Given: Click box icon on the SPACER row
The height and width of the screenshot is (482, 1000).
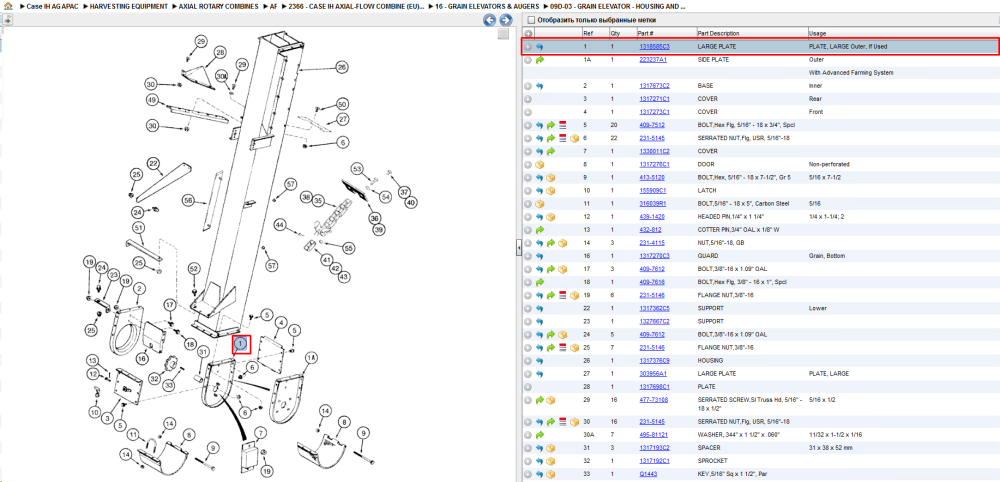Looking at the screenshot, I should [x=551, y=448].
